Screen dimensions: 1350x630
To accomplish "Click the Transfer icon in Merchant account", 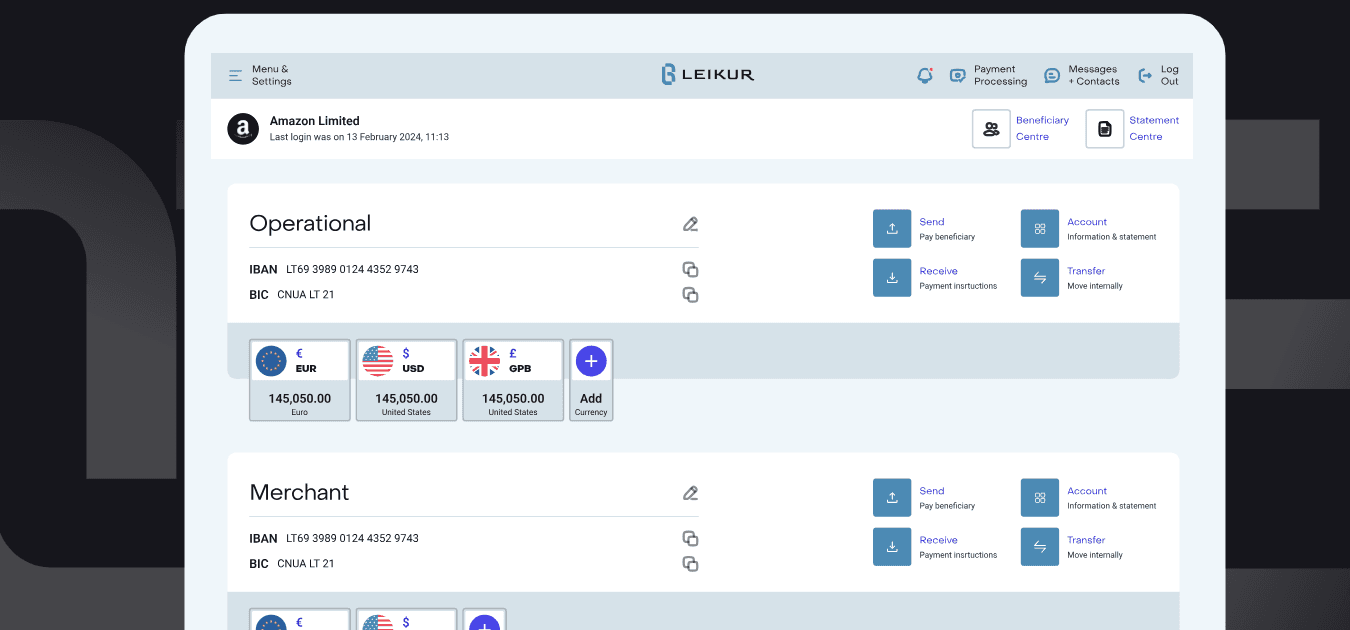I will pyautogui.click(x=1040, y=547).
